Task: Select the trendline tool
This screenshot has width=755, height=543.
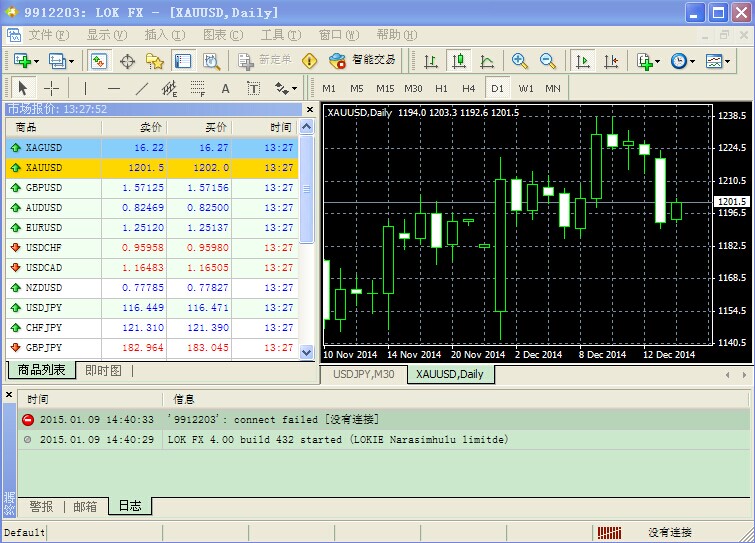Action: coord(142,89)
